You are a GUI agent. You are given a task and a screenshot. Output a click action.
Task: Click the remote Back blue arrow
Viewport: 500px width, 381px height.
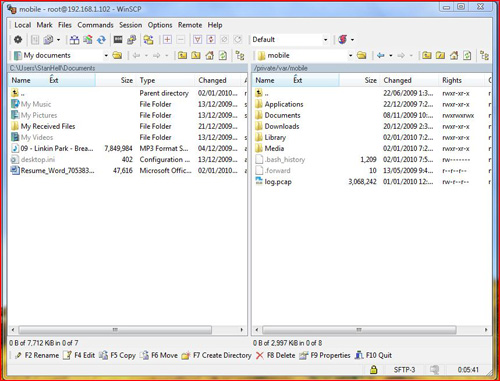pyautogui.click(x=381, y=55)
